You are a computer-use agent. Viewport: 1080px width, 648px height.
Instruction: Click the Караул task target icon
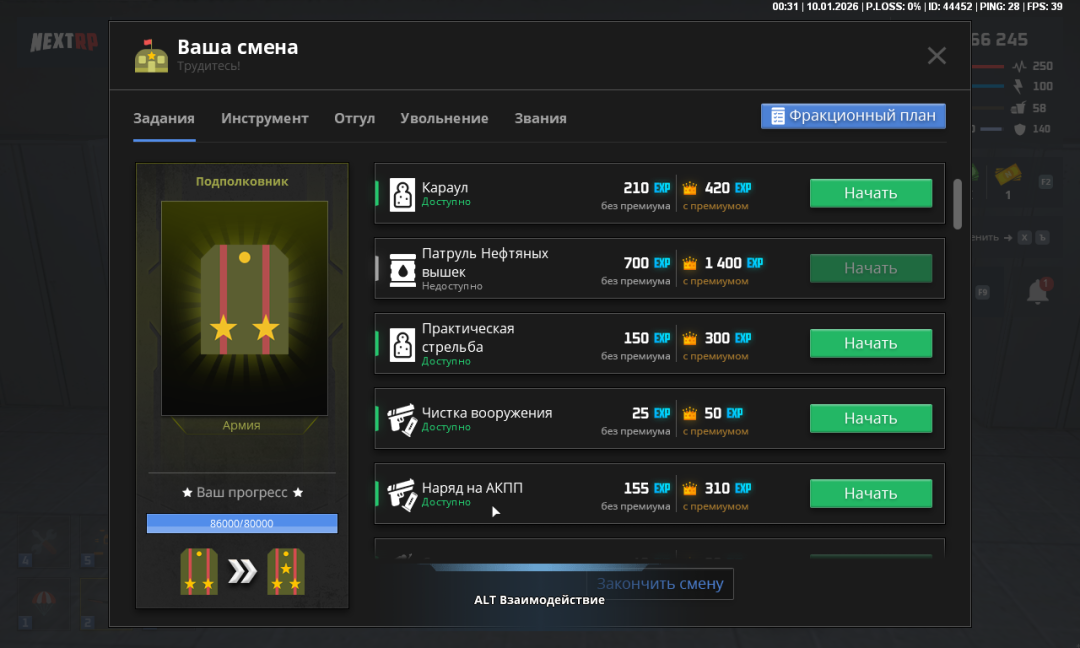coord(401,194)
